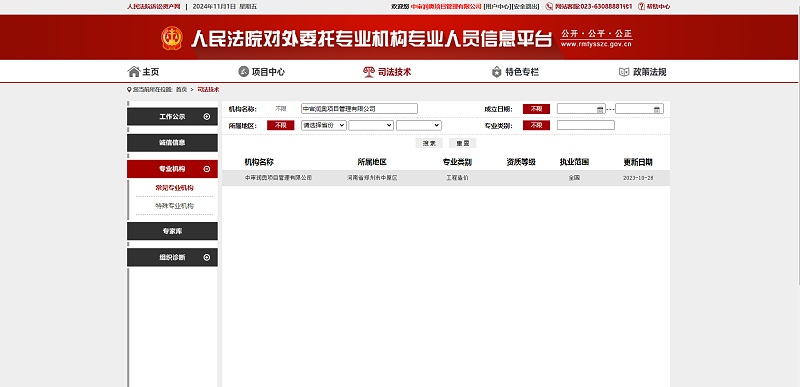Click the start date input field

(x=581, y=109)
